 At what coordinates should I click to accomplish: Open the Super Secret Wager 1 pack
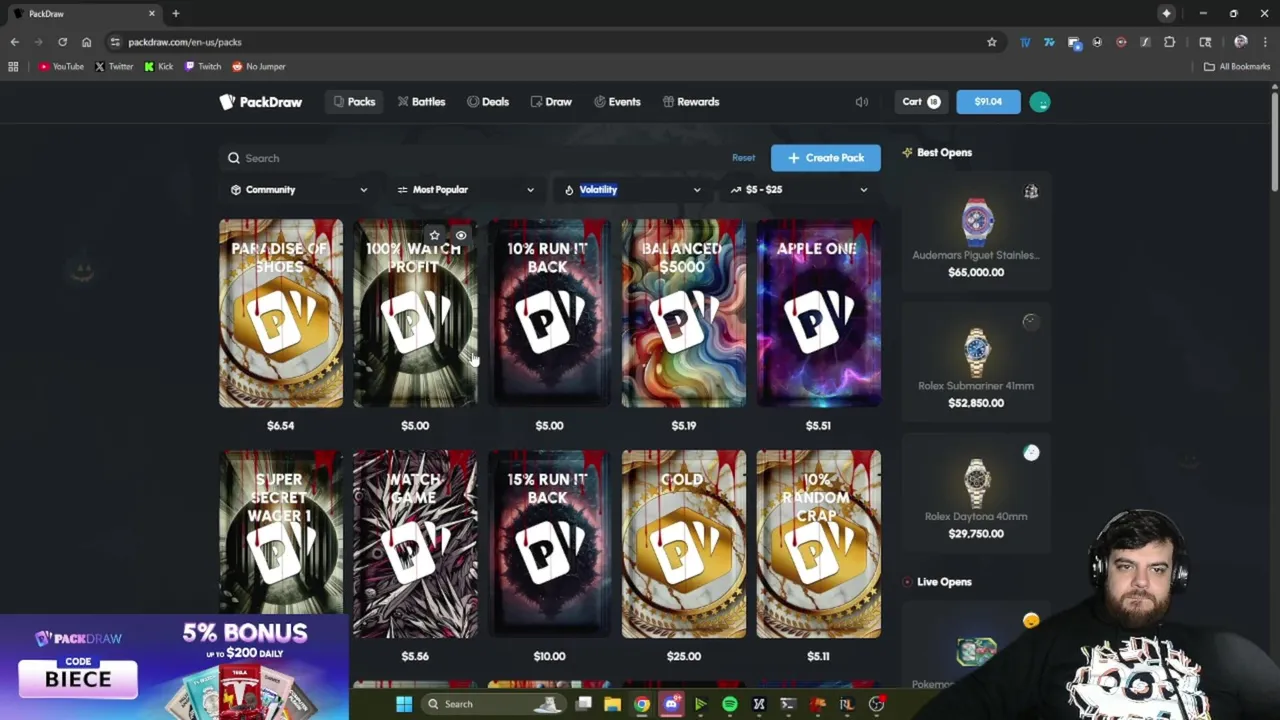[x=280, y=532]
